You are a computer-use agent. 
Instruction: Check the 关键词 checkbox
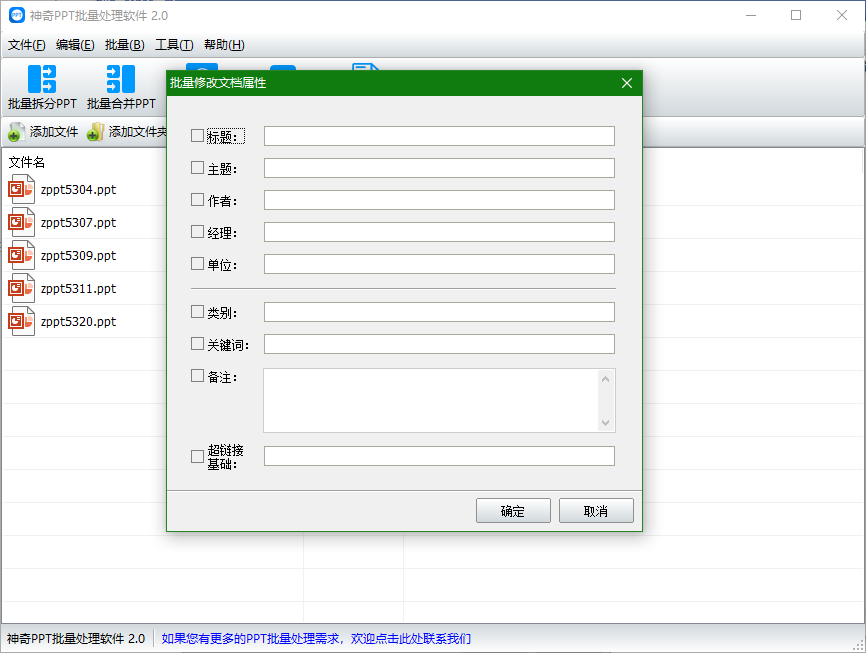197,343
